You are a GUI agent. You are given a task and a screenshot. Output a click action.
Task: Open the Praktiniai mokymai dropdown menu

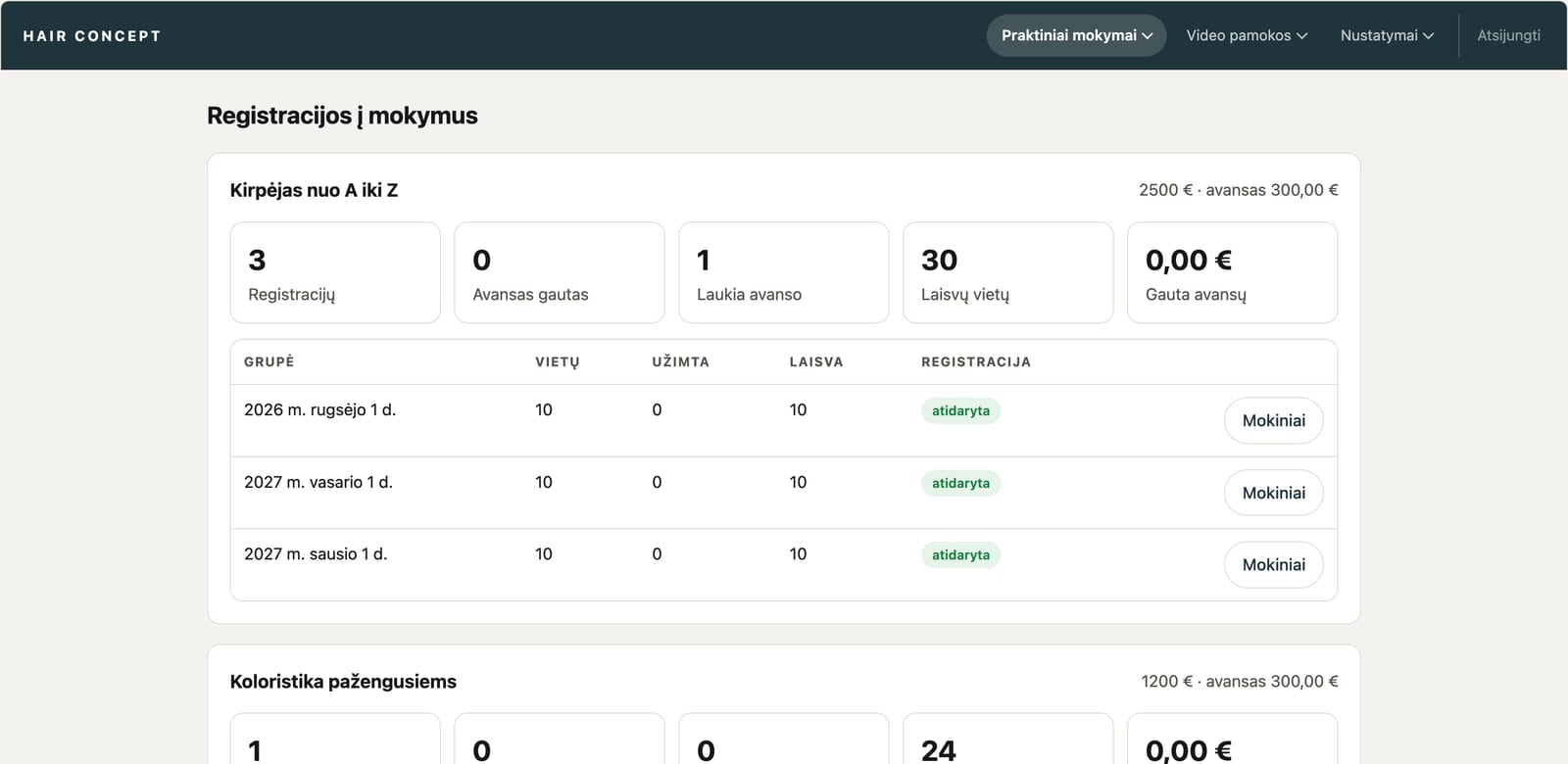(1076, 35)
